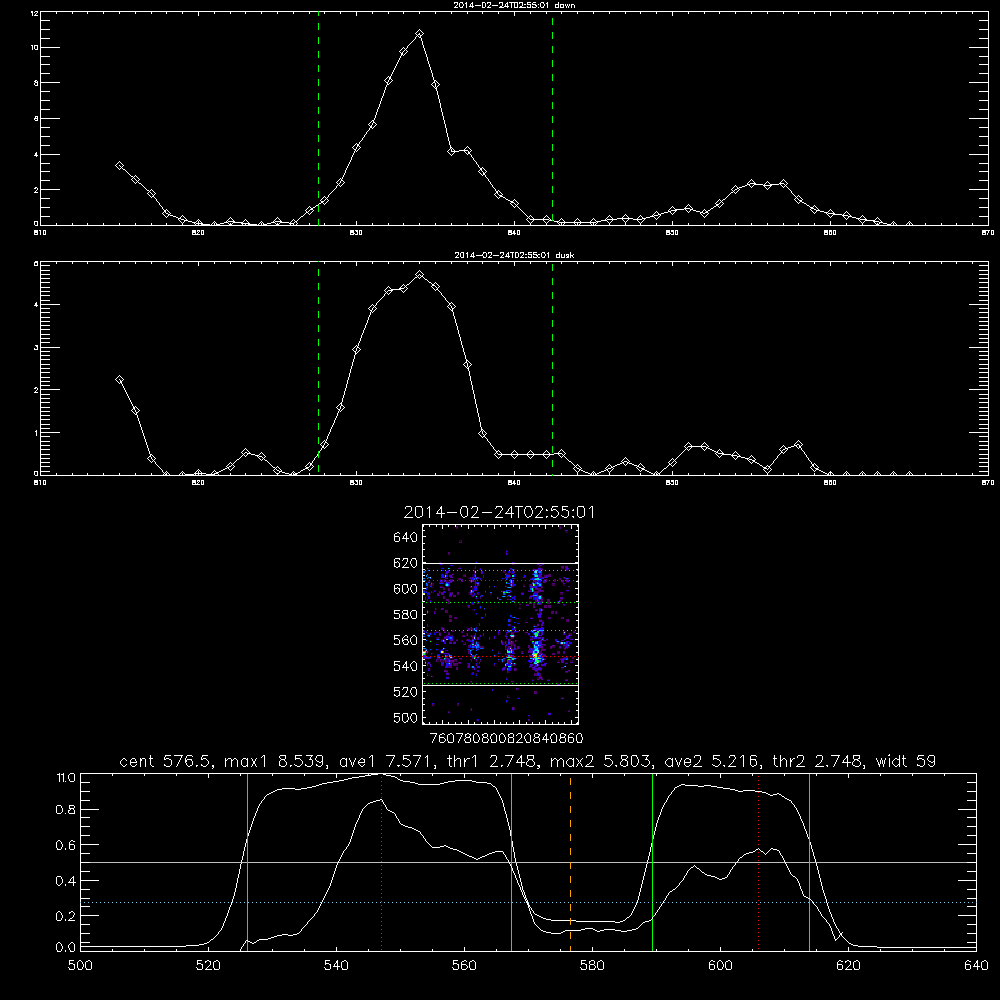Select the green vertical line near 526 in bottom plot
The image size is (1000, 1000).
point(247,861)
